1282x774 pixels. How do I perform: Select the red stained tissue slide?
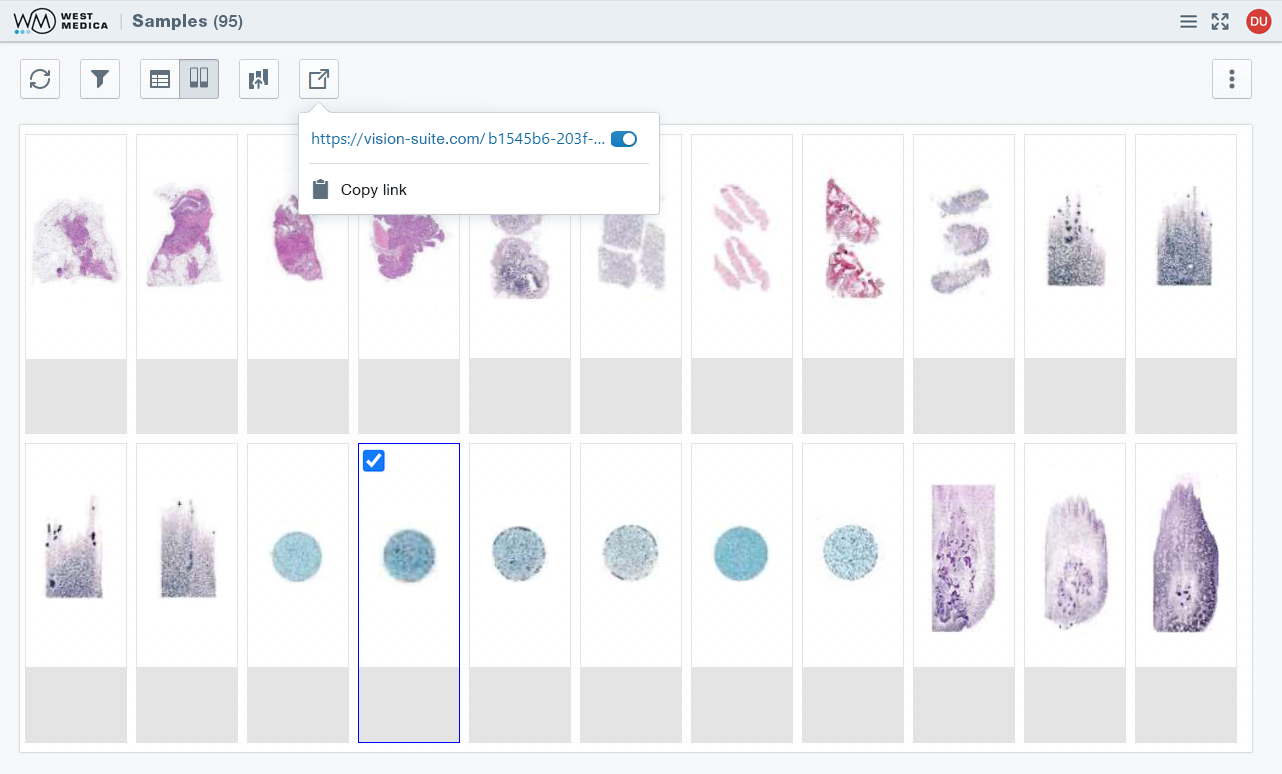pos(853,240)
